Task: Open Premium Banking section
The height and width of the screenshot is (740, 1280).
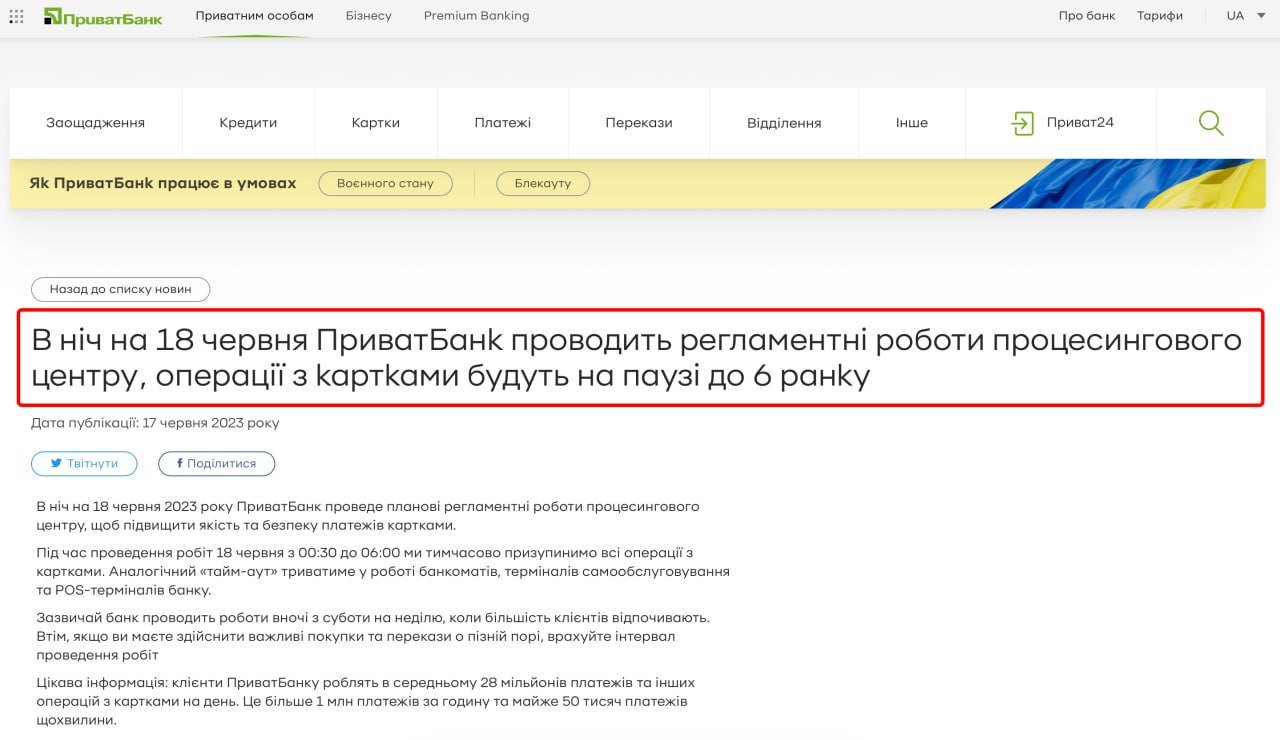Action: click(x=476, y=16)
